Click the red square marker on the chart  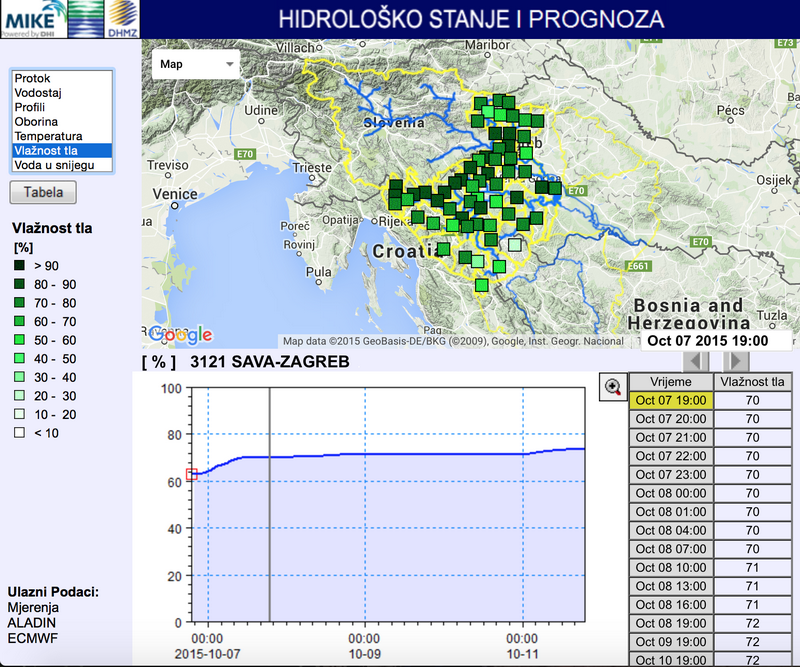click(193, 475)
